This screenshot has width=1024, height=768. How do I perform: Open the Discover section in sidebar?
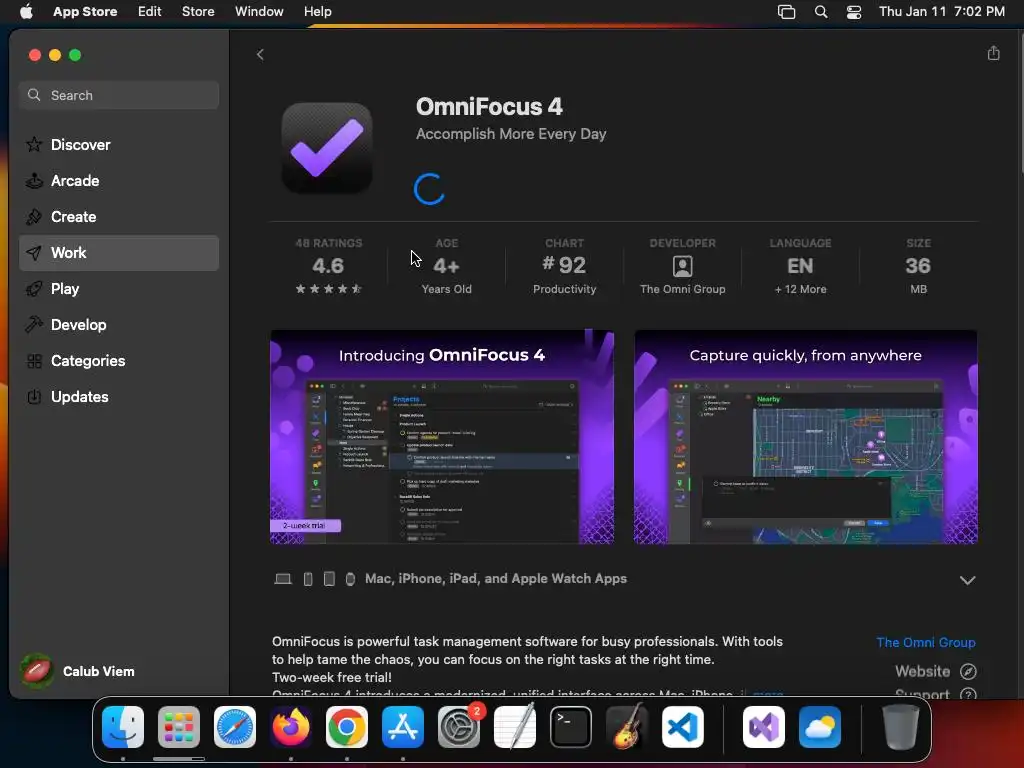point(119,144)
